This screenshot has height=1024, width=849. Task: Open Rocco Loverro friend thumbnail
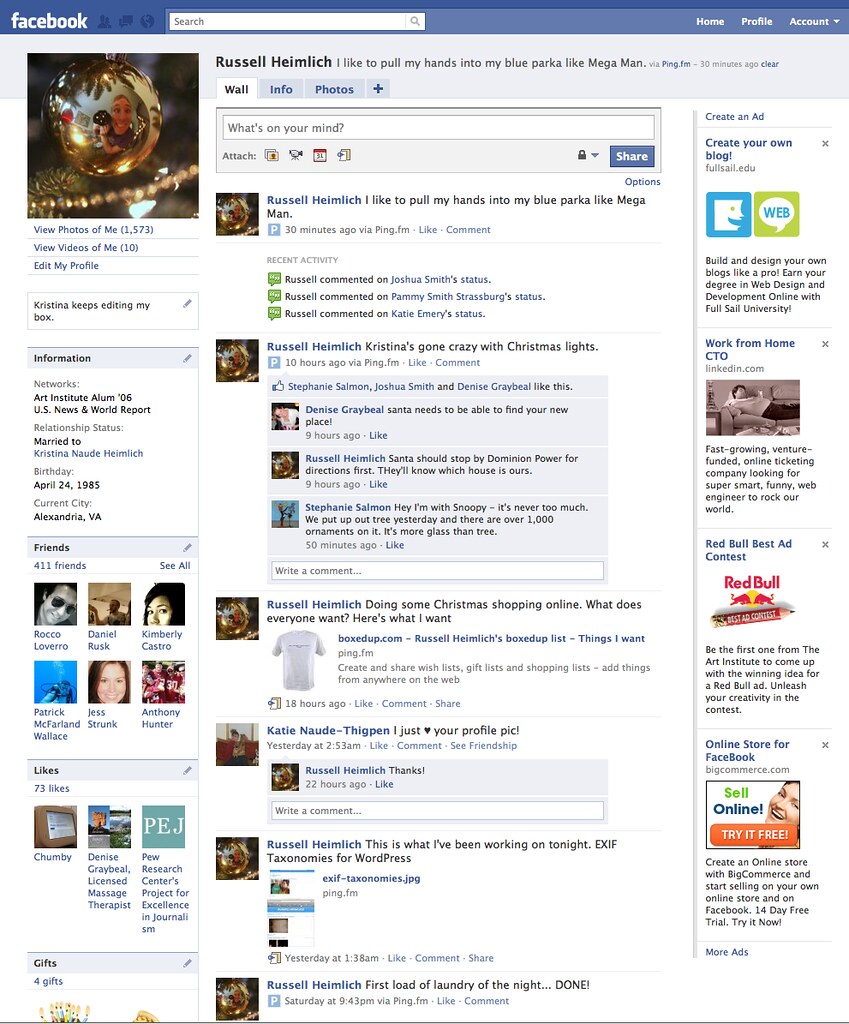[55, 604]
